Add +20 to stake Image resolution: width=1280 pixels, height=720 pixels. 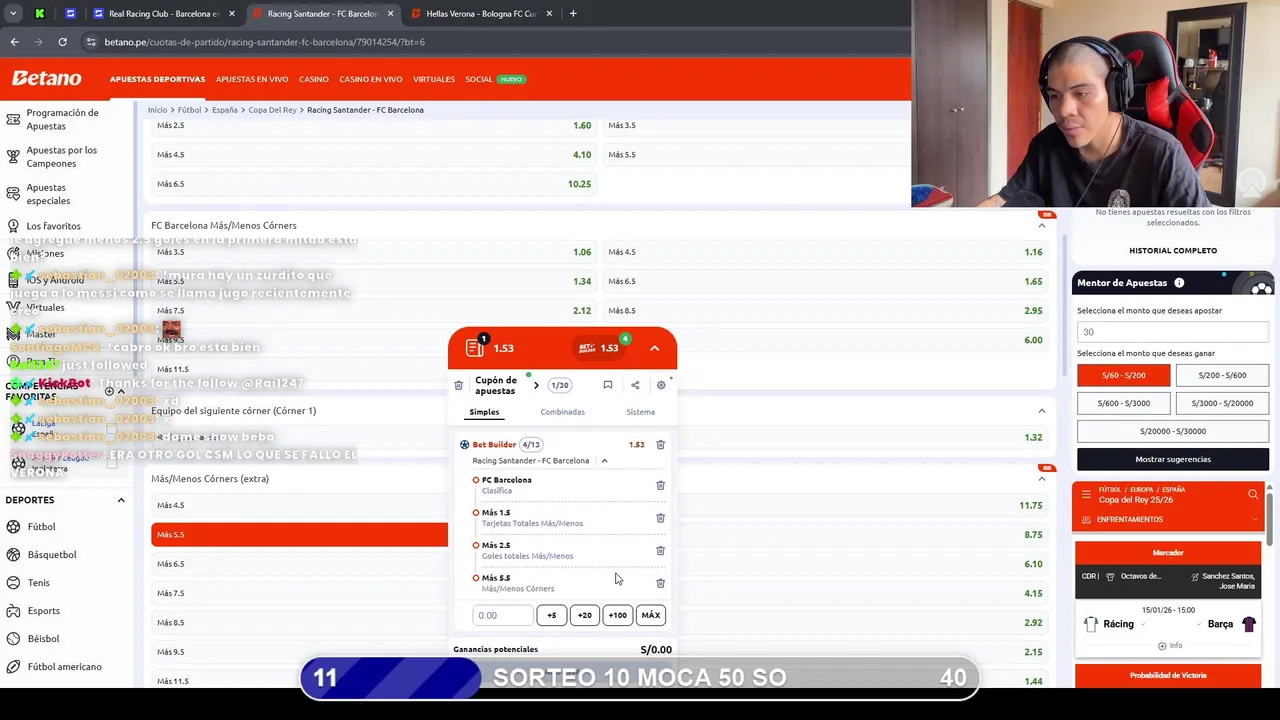(584, 616)
